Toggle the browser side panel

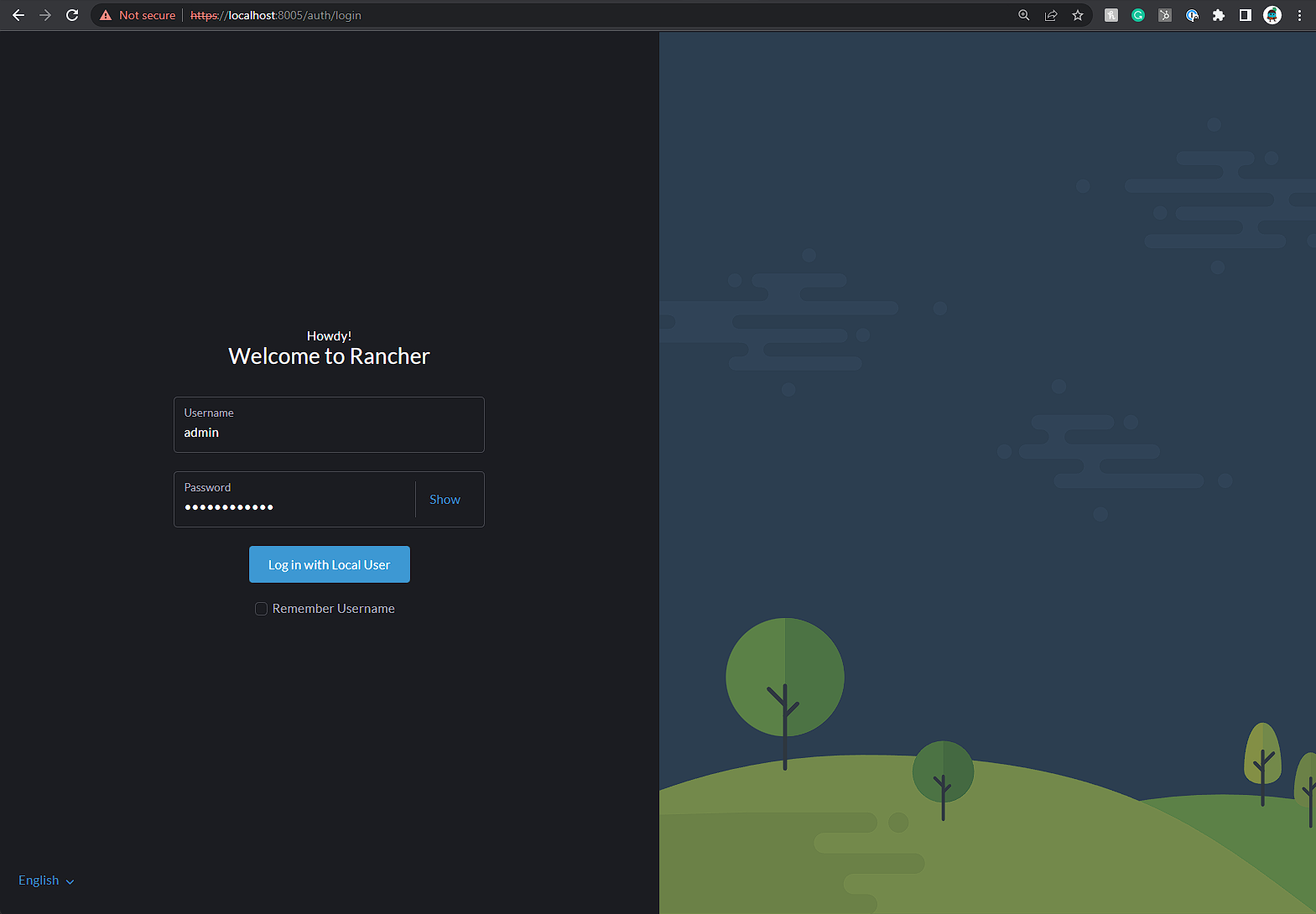point(1246,15)
